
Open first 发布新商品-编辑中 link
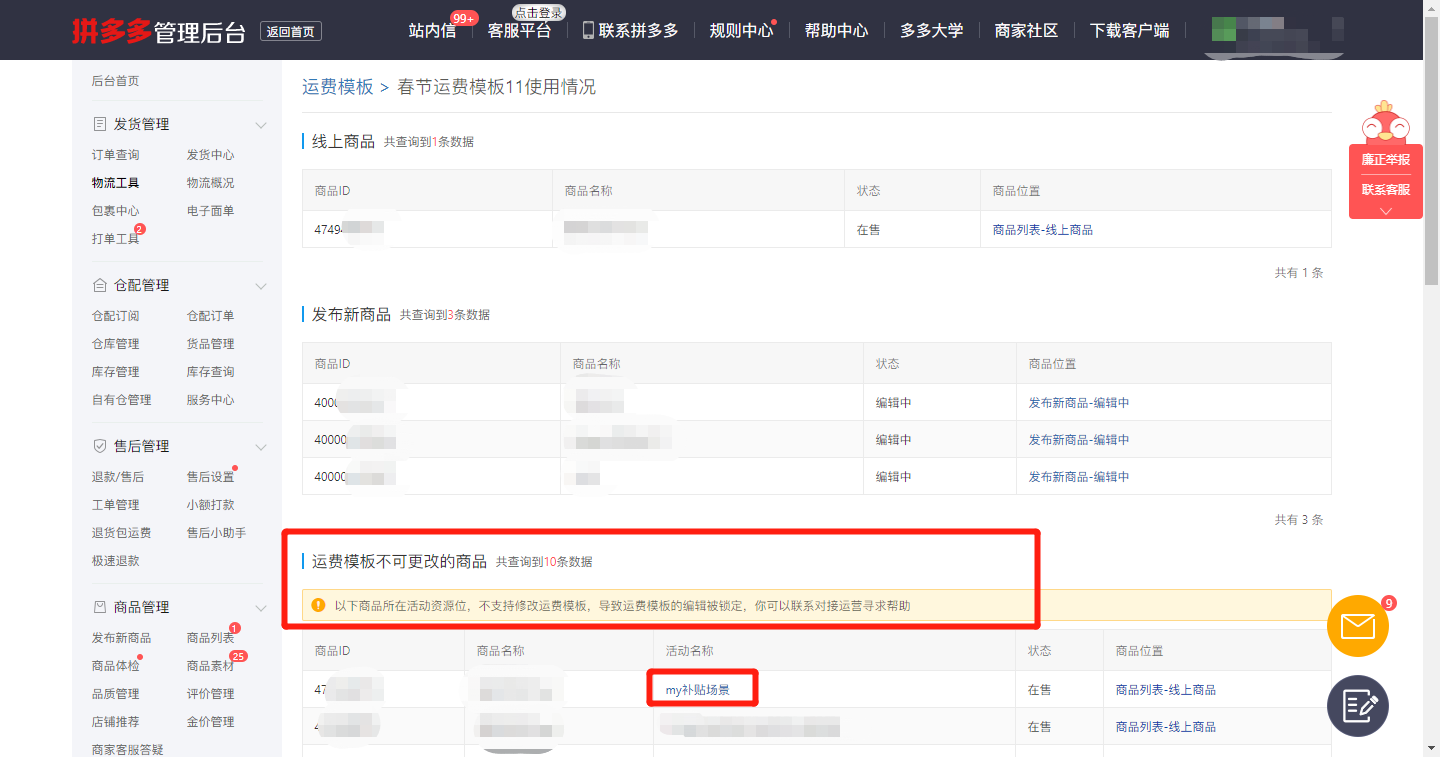tap(1079, 403)
